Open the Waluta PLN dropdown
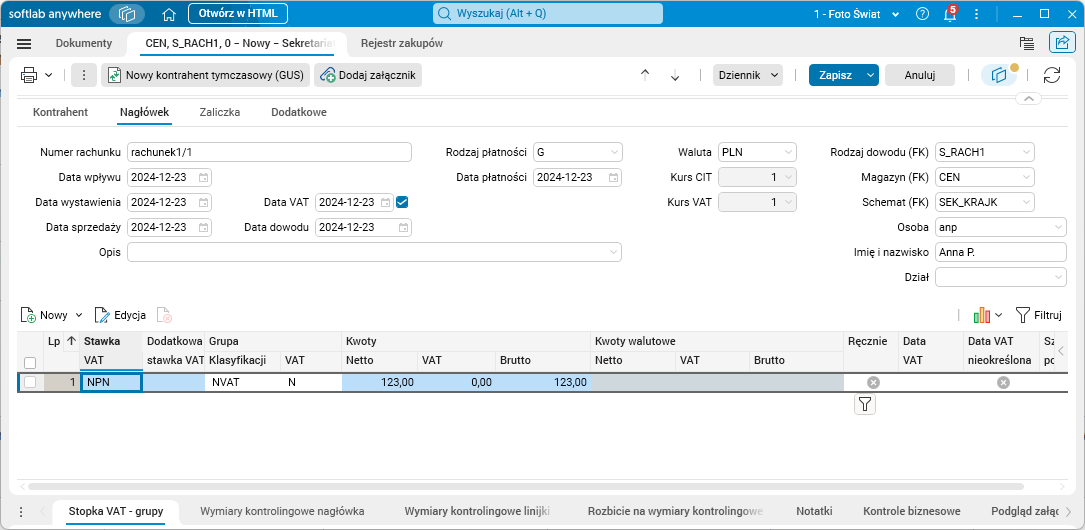The width and height of the screenshot is (1085, 530). 789,152
